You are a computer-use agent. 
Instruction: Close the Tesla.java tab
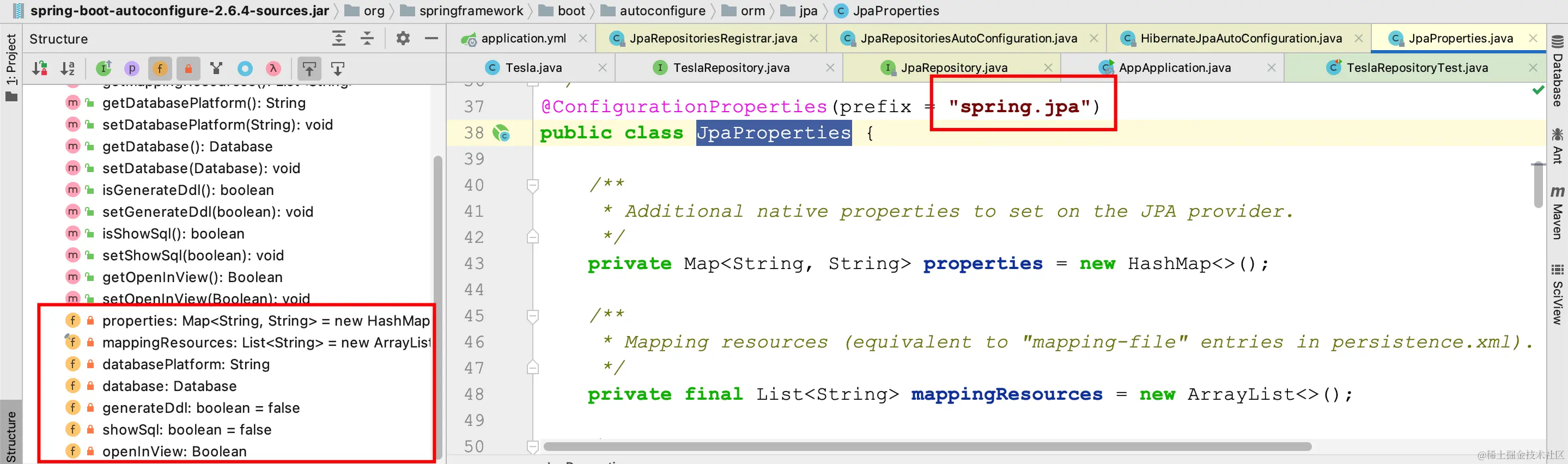[x=603, y=68]
